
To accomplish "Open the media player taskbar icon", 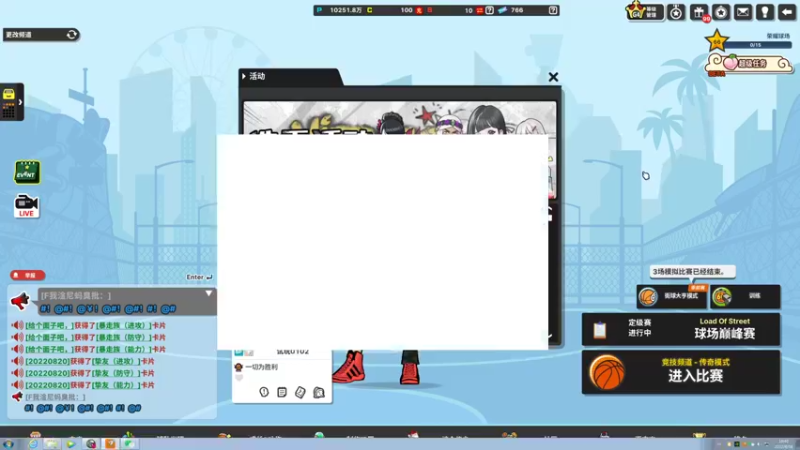I will 70,444.
